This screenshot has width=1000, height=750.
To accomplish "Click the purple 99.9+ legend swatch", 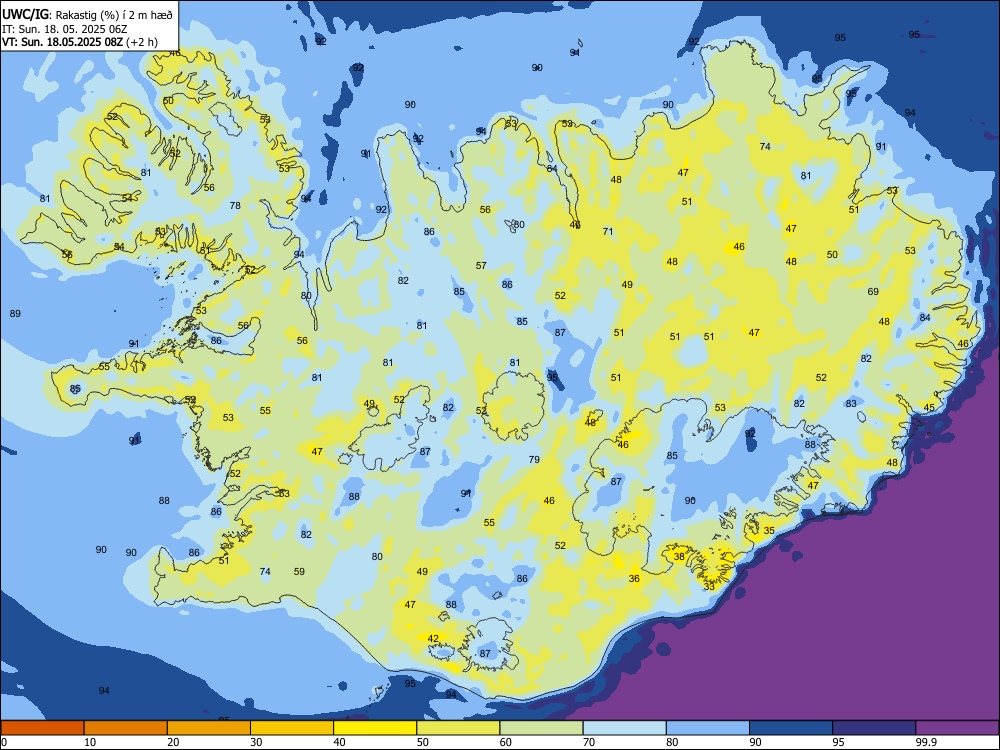I will pos(957,728).
